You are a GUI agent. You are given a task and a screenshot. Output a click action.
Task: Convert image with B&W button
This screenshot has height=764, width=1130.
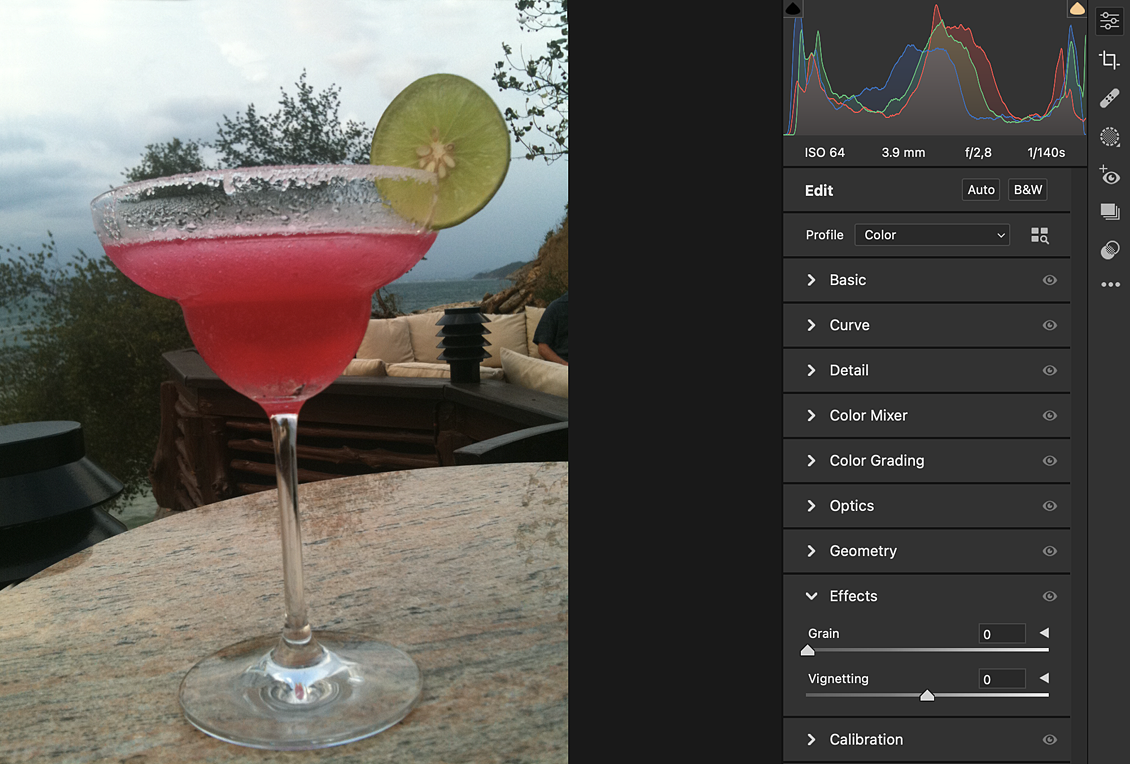point(1028,190)
